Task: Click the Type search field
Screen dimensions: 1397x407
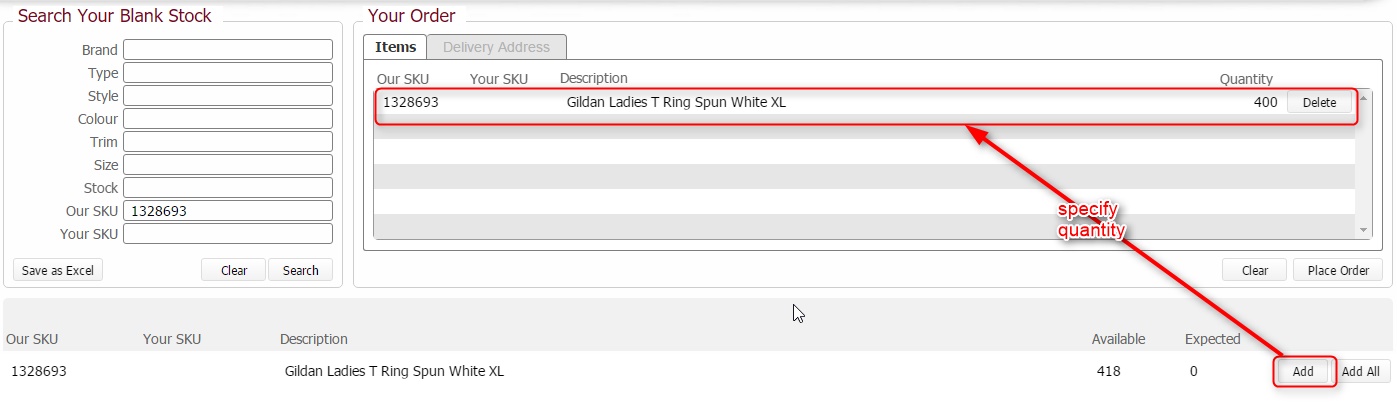Action: (227, 73)
